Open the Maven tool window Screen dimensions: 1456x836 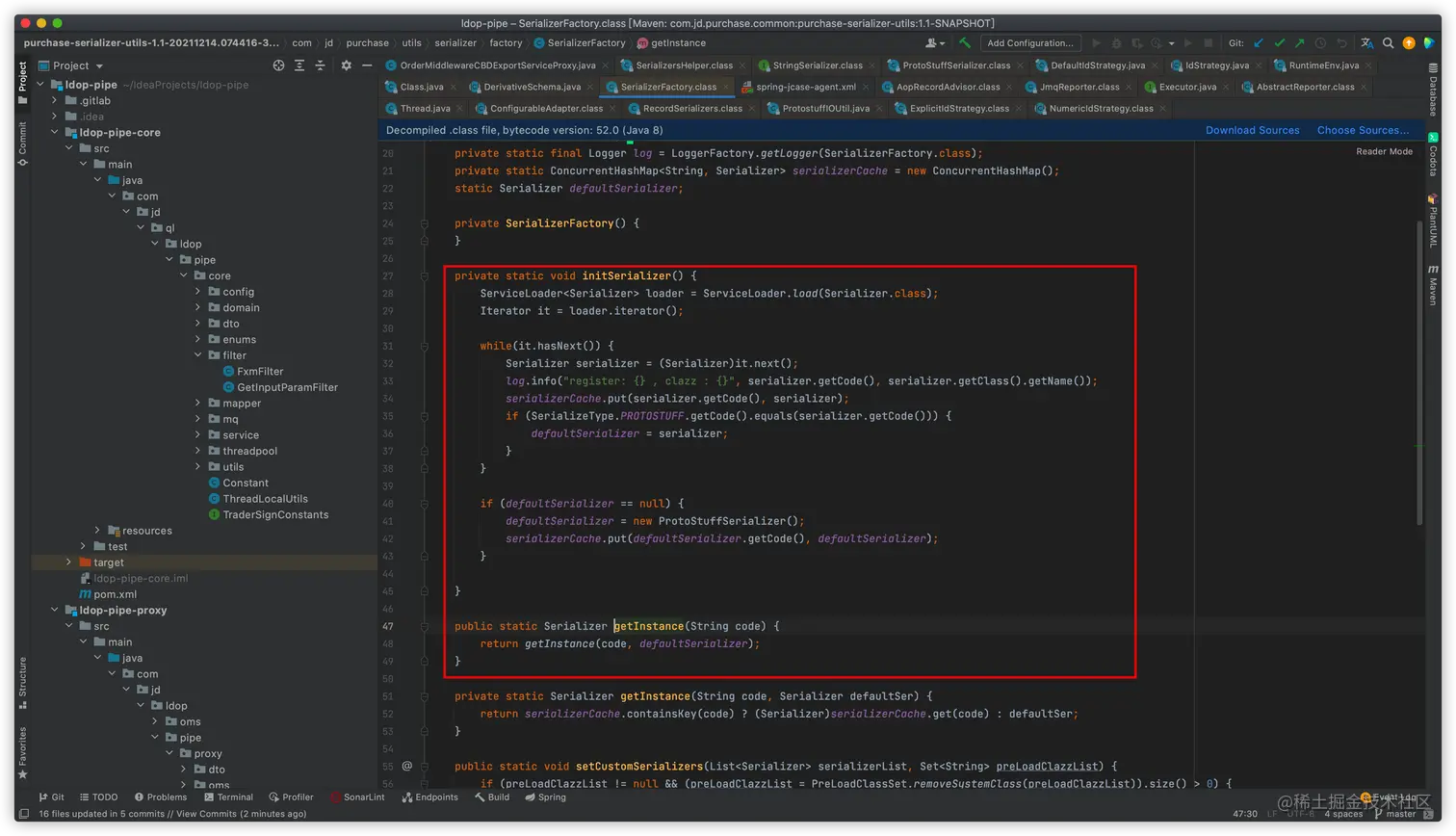pyautogui.click(x=1433, y=285)
